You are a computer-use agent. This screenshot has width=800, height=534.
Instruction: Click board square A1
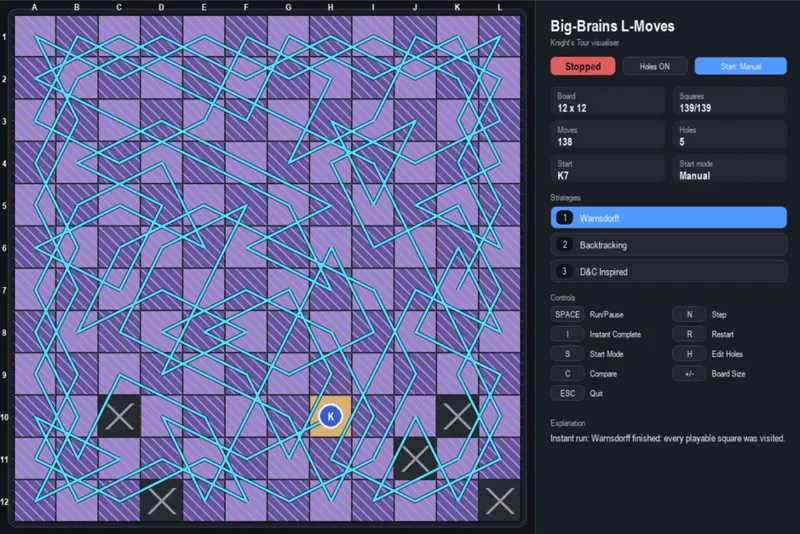(x=35, y=36)
